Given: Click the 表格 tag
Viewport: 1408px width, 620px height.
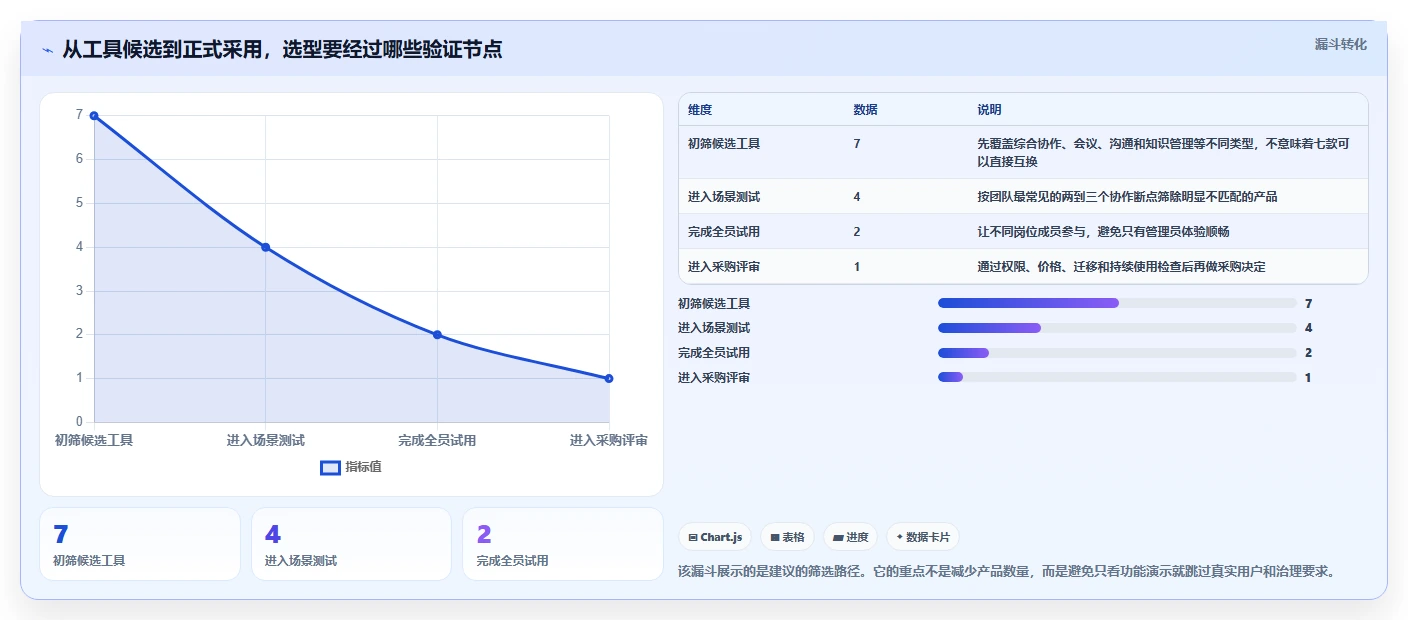Looking at the screenshot, I should pos(788,537).
